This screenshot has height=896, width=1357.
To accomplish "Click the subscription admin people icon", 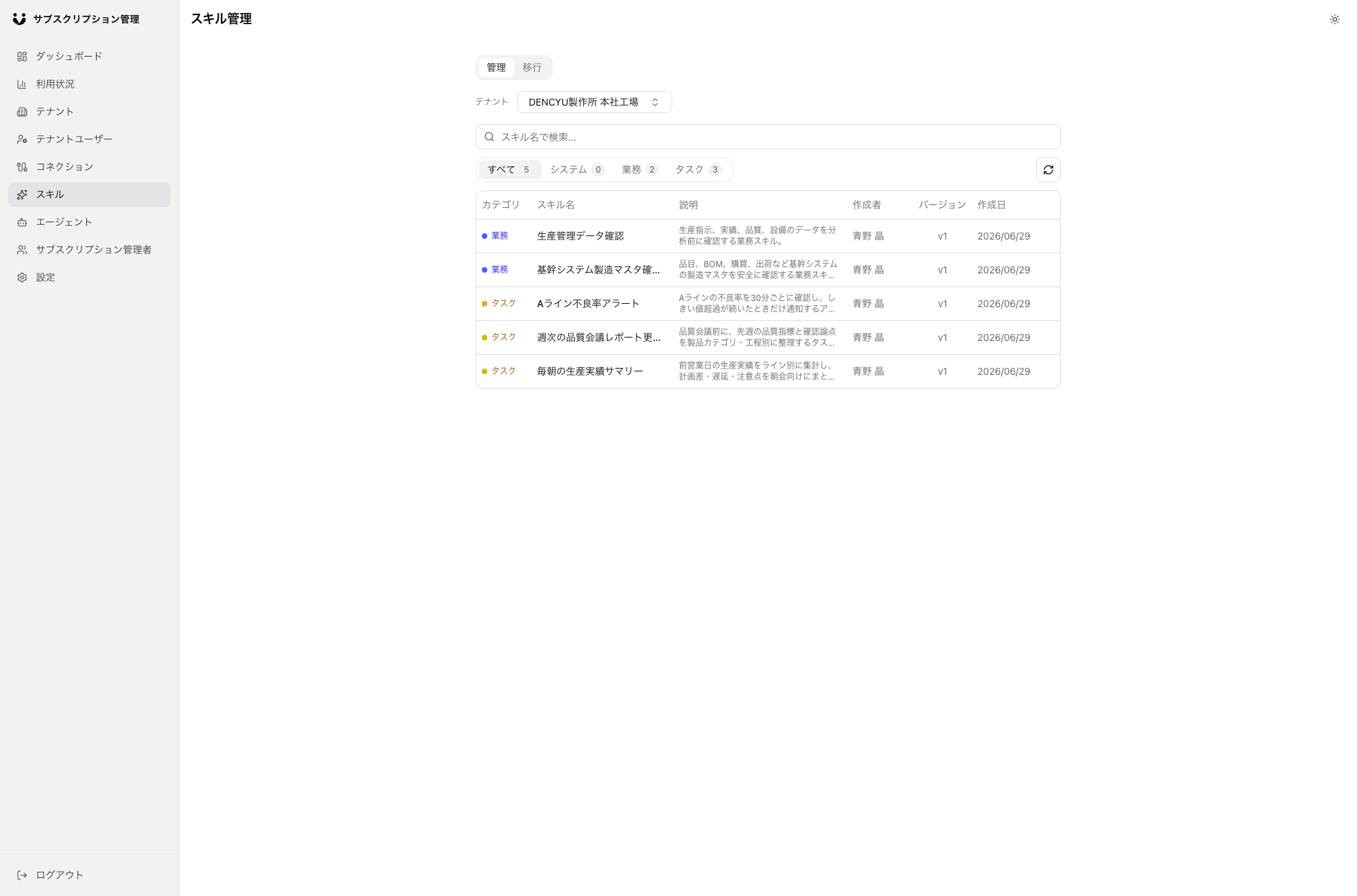I will pos(22,250).
